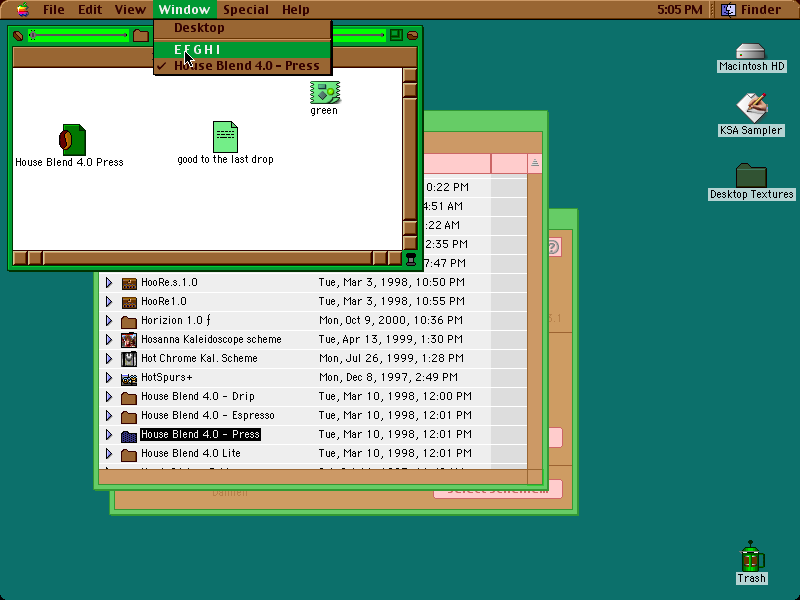Click the Hosanna Kaleidoscope scheme icon

coord(129,340)
